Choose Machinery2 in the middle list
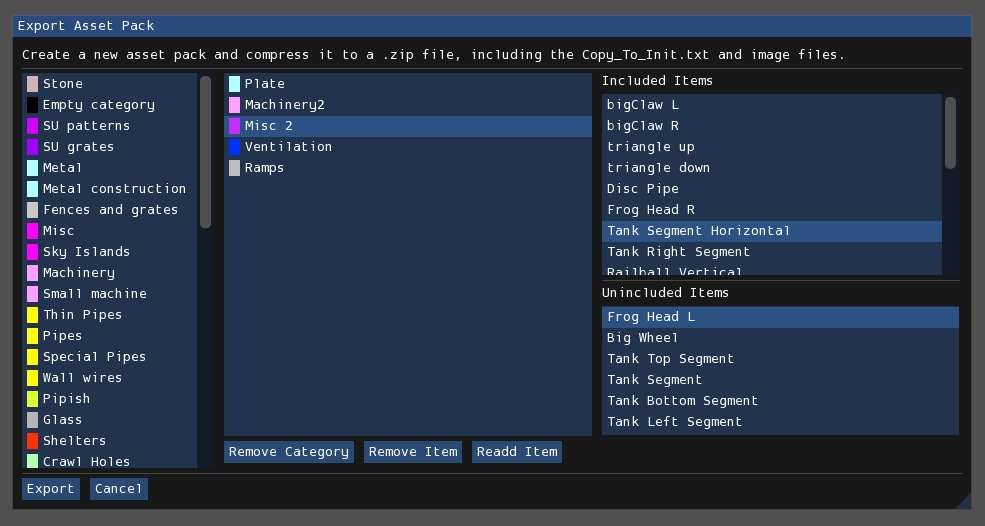The height and width of the screenshot is (526, 985). [408, 105]
